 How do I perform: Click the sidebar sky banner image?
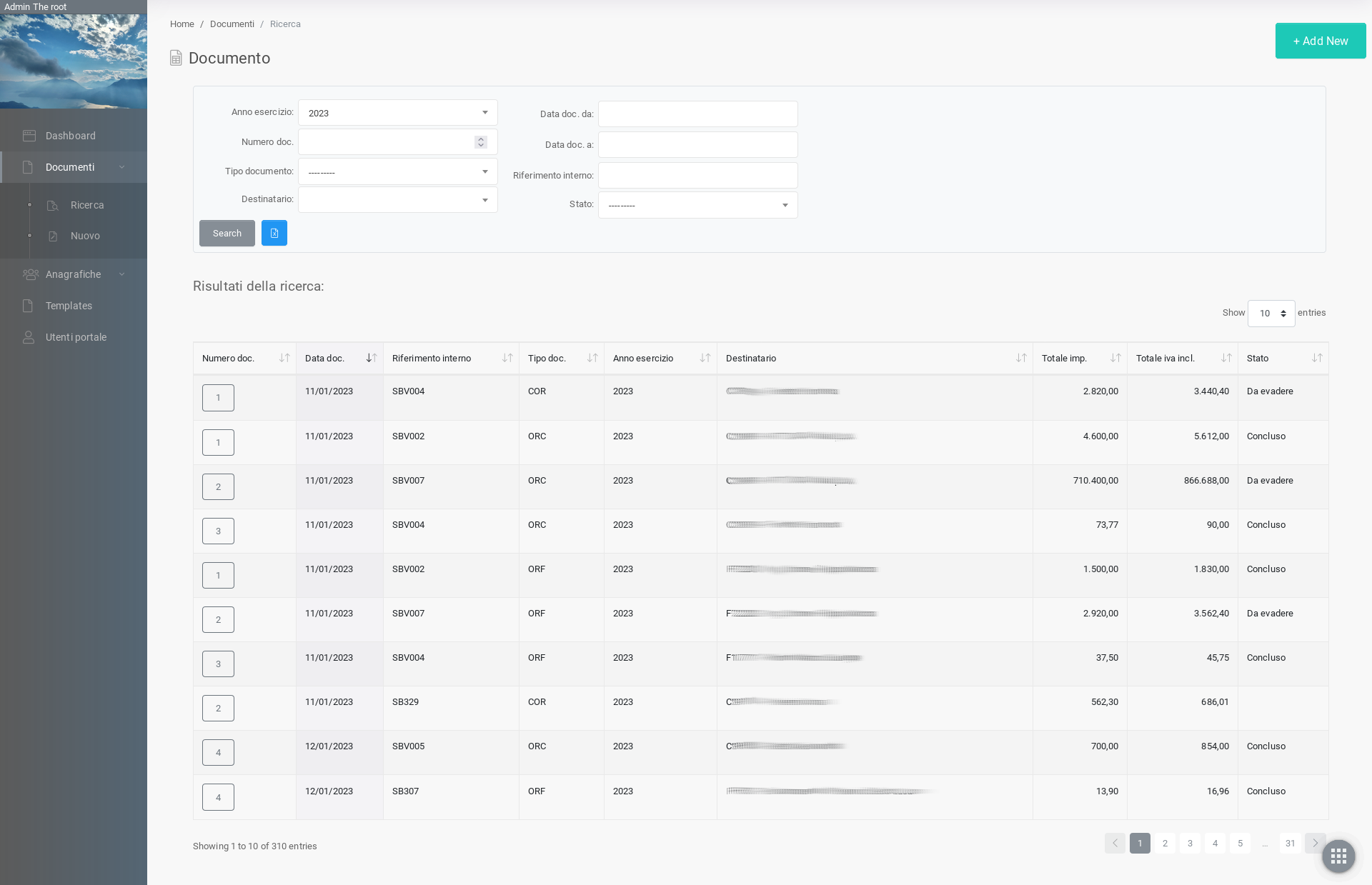pyautogui.click(x=74, y=61)
